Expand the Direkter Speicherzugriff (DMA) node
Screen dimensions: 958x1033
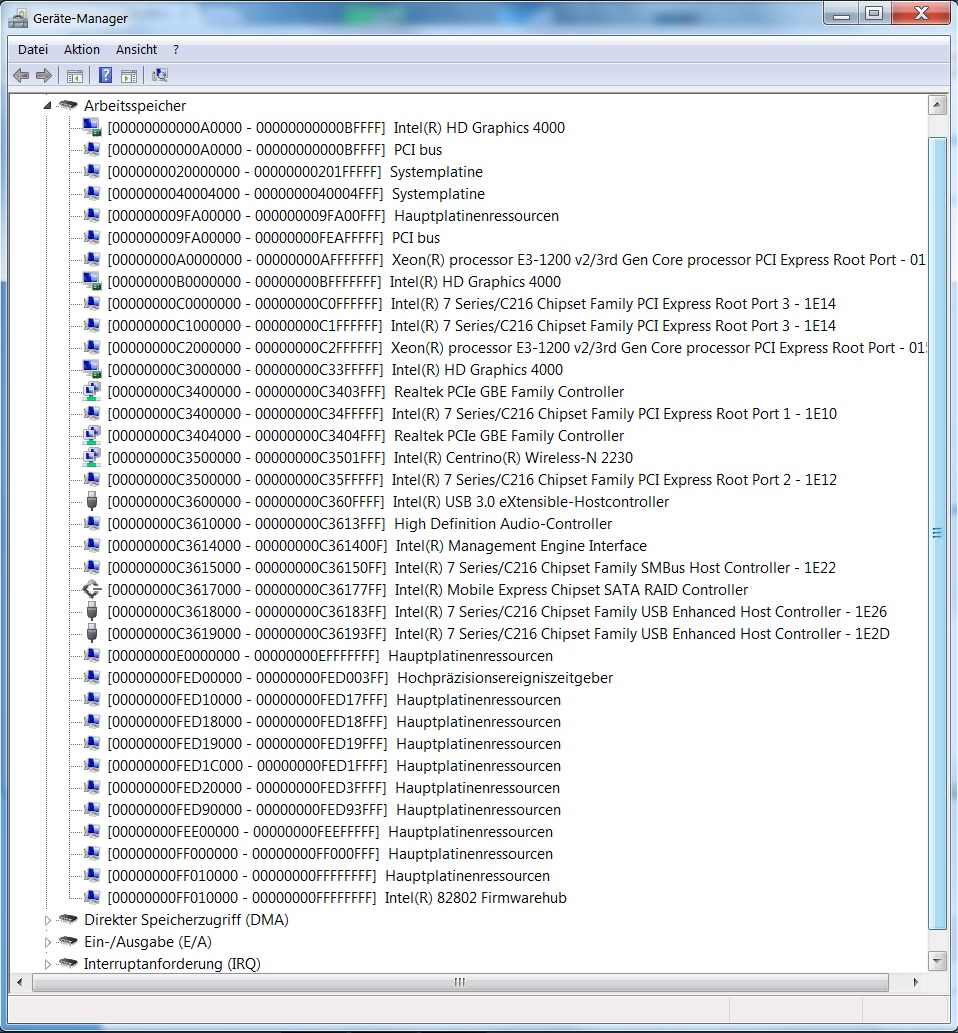(47, 920)
